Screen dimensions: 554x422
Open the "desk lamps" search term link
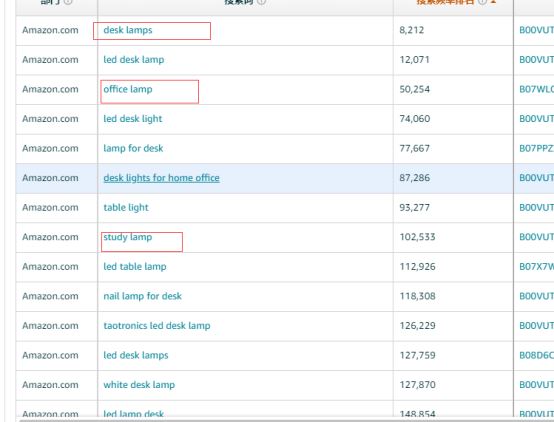[x=128, y=30]
